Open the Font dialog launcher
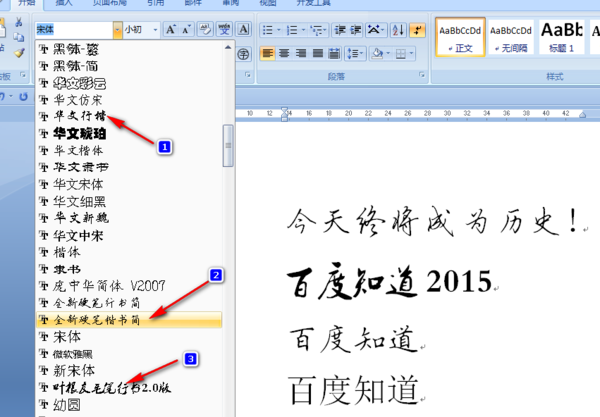 point(248,75)
